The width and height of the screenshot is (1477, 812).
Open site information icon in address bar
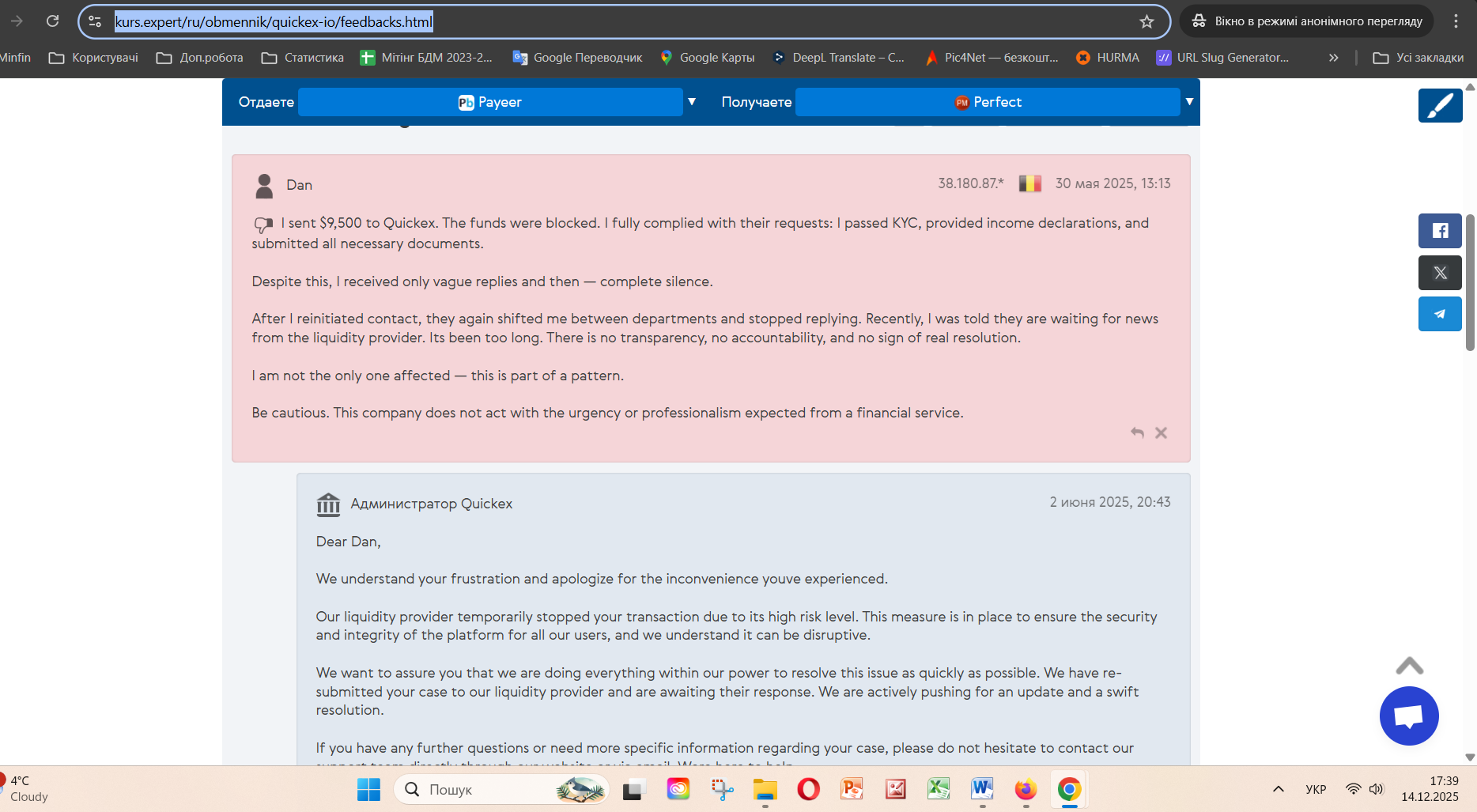click(95, 21)
